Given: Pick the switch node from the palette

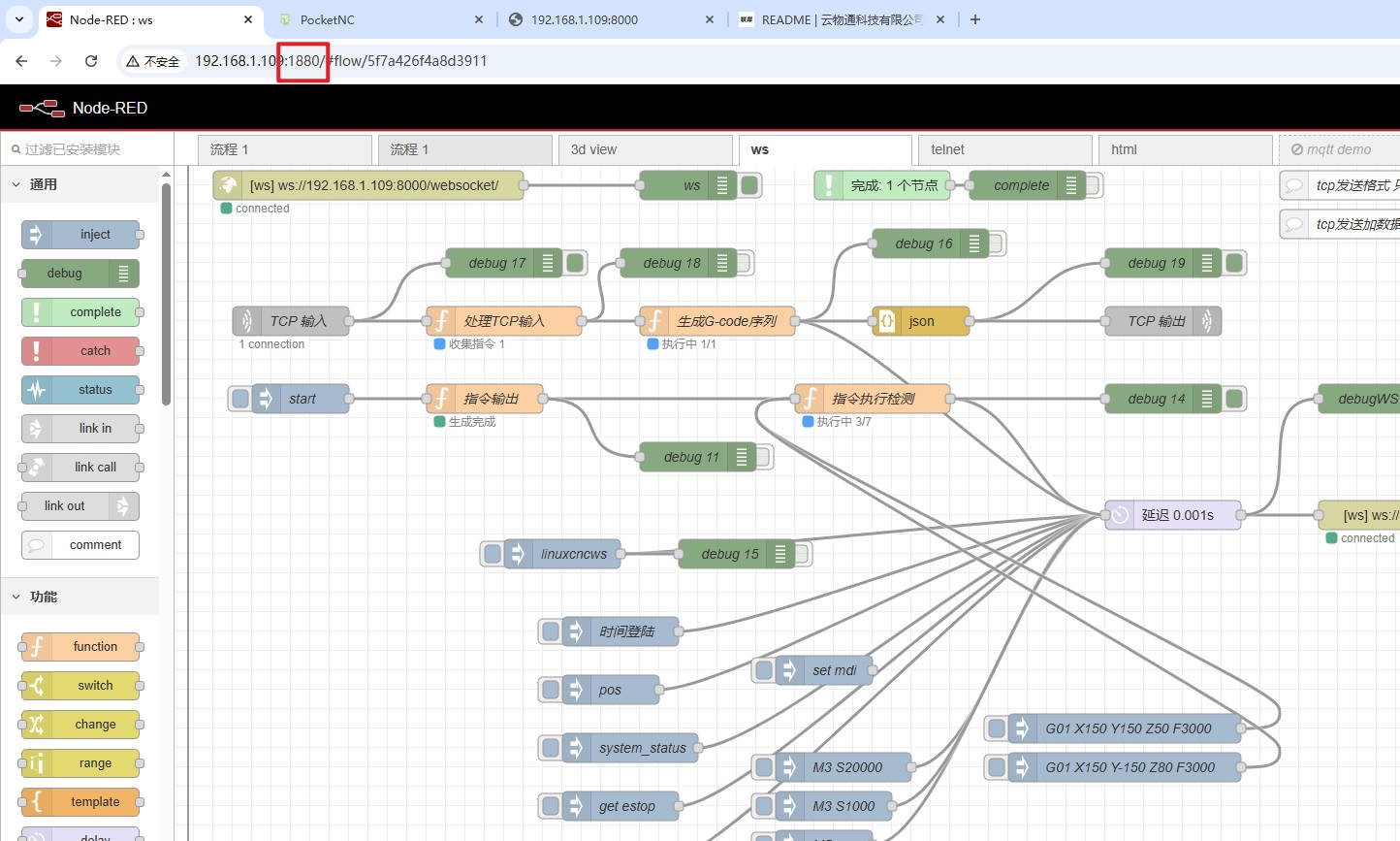Looking at the screenshot, I should [80, 686].
